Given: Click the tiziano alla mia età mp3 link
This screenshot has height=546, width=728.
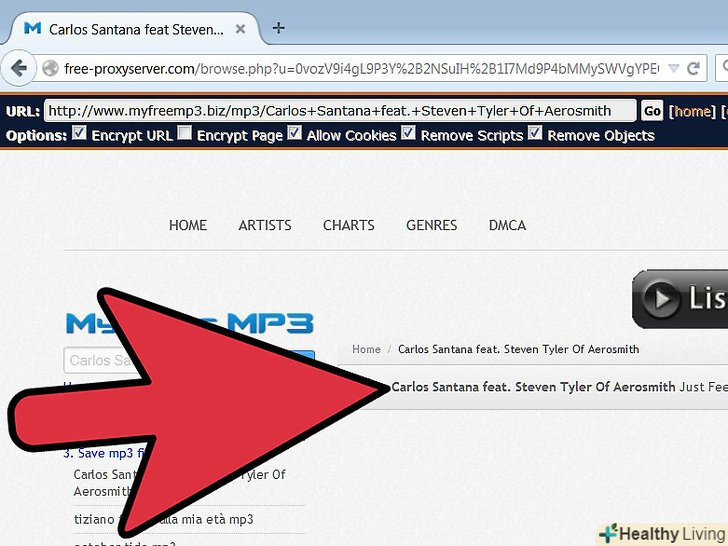Looking at the screenshot, I should [x=164, y=519].
